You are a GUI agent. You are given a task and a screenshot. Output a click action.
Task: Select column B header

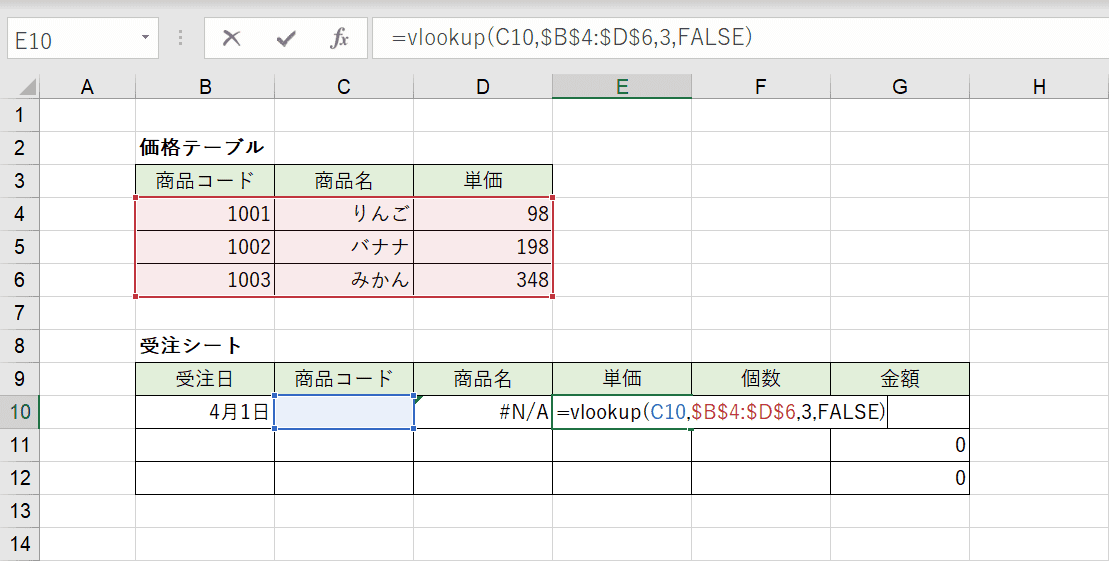tap(205, 87)
